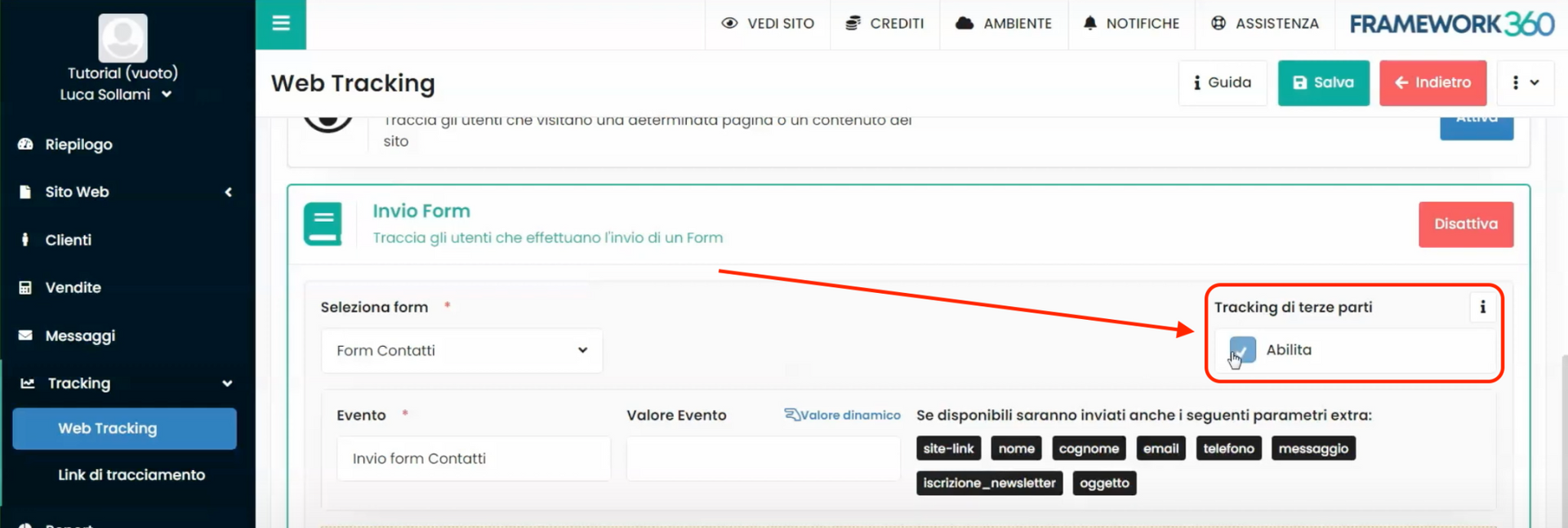
Task: Click the hamburger menu icon
Action: (x=281, y=24)
